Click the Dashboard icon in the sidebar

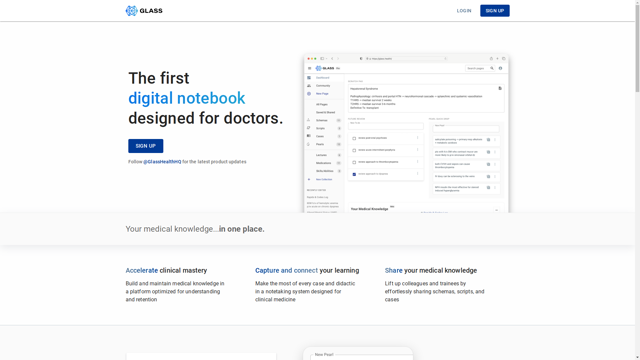[309, 78]
